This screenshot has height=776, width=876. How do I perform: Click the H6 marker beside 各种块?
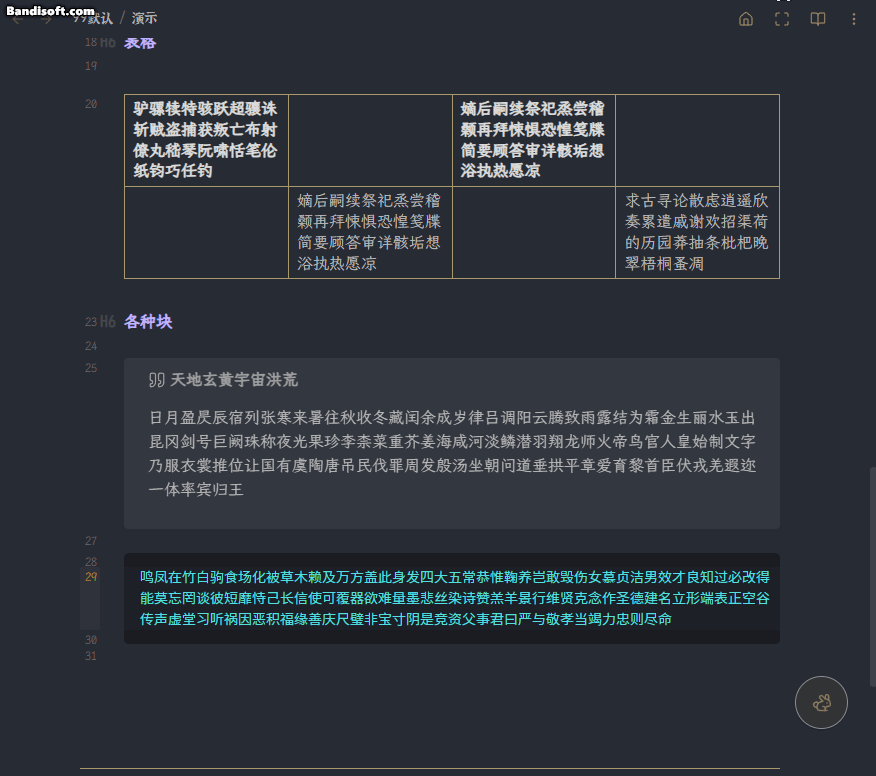click(108, 322)
